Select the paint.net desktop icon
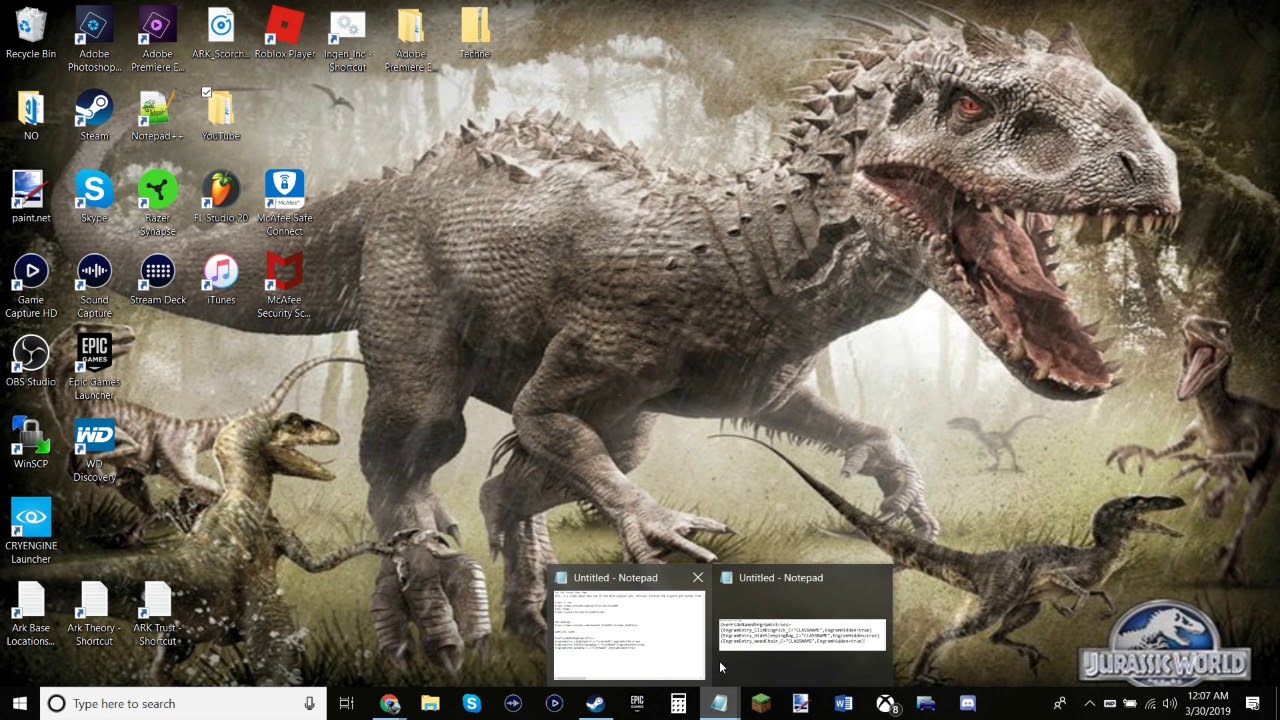The width and height of the screenshot is (1280, 720). pos(31,197)
